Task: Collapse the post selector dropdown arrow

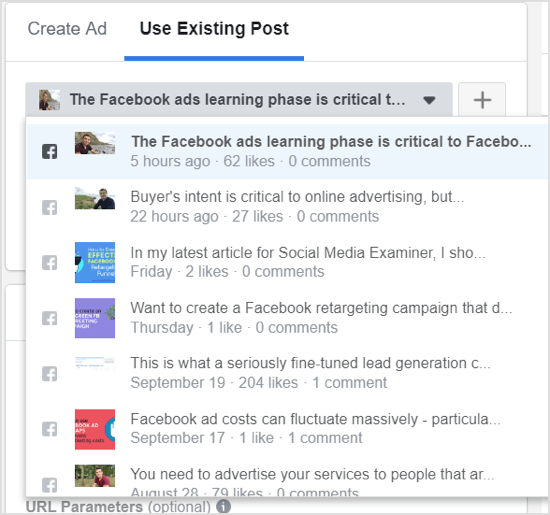Action: pos(429,100)
